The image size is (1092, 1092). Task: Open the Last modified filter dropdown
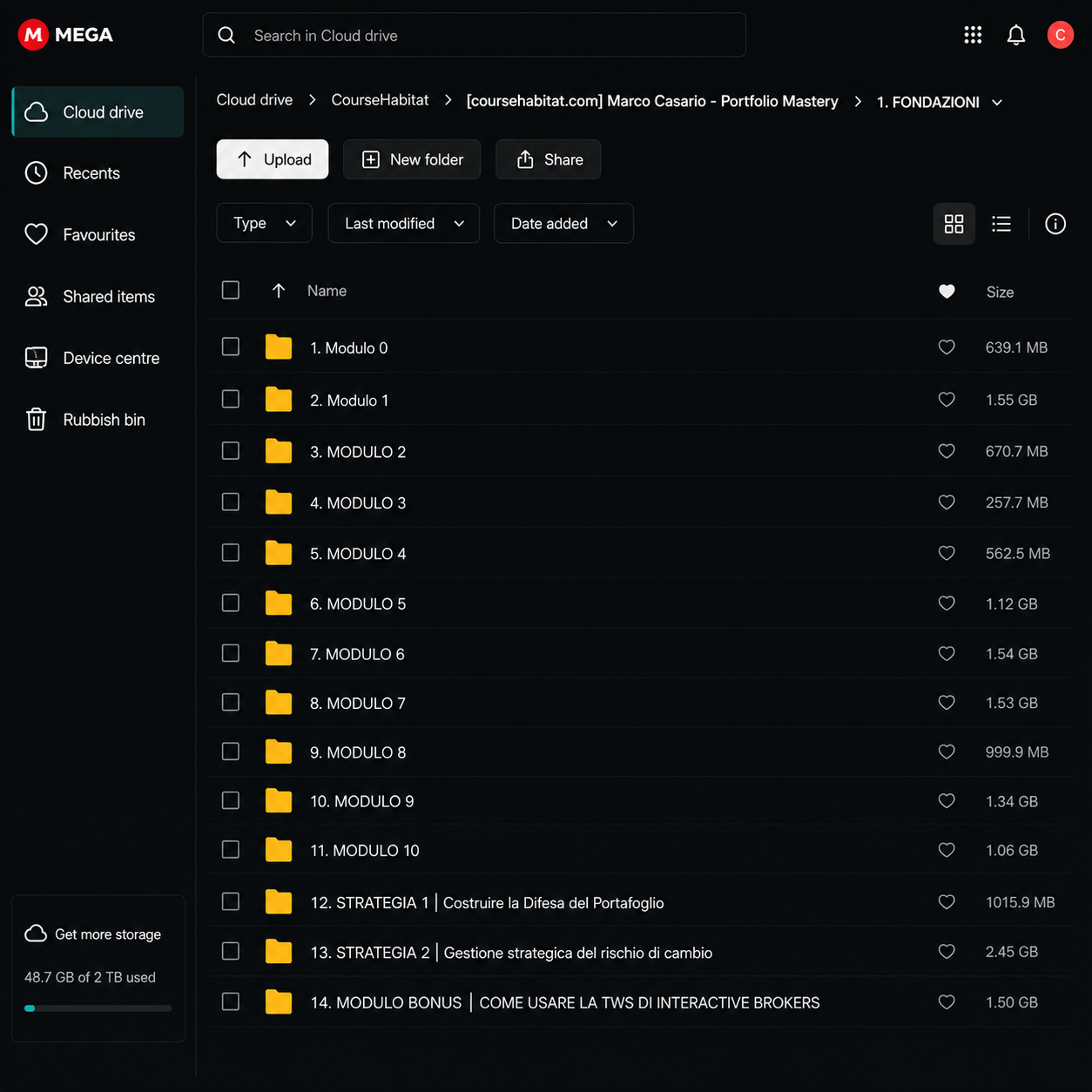tap(403, 224)
